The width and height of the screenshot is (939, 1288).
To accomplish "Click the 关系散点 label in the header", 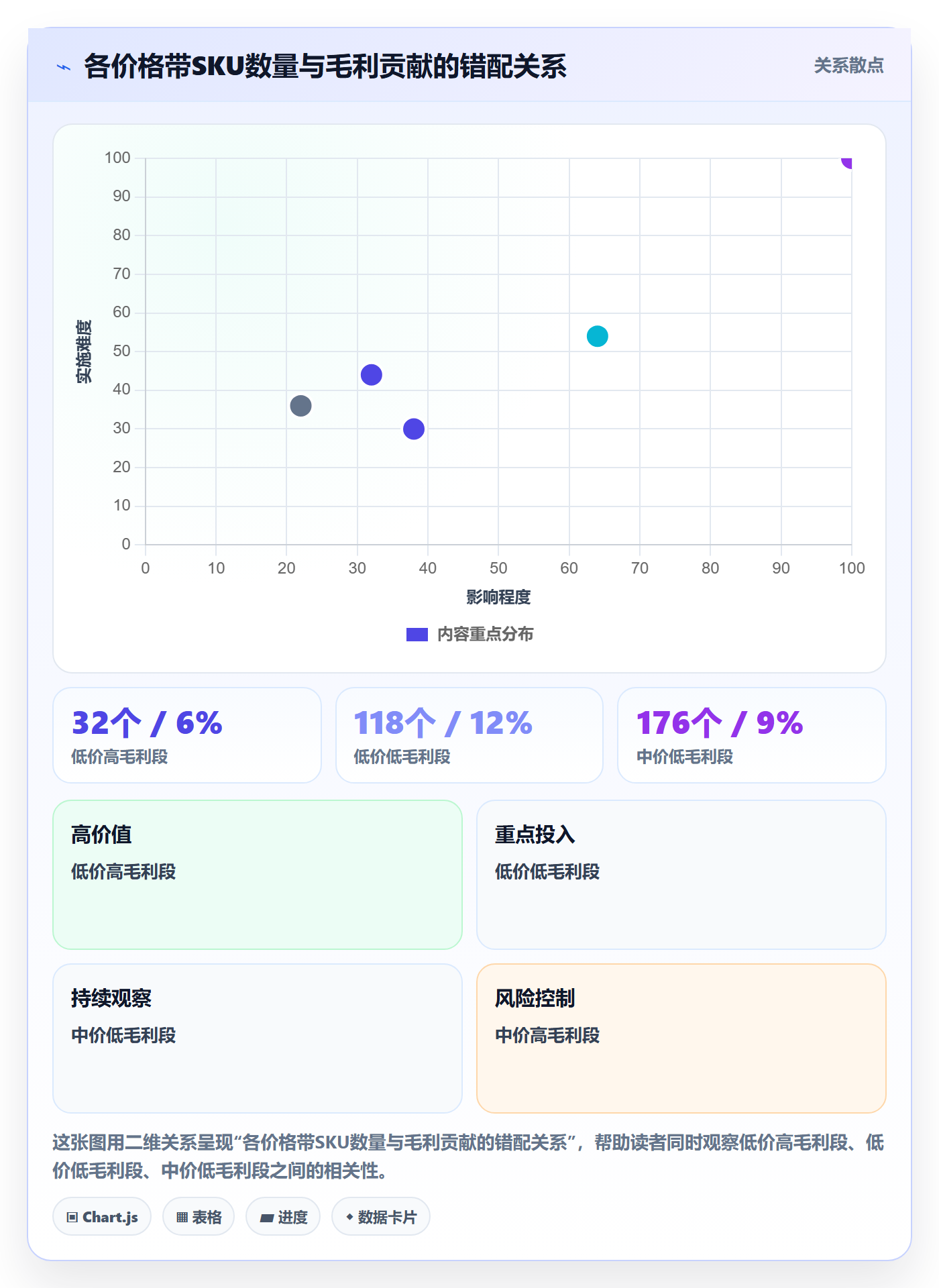I will click(848, 66).
